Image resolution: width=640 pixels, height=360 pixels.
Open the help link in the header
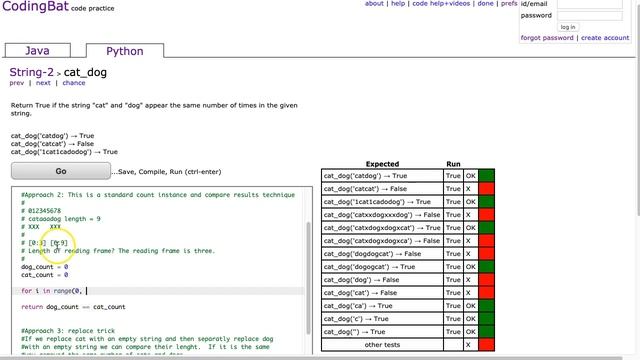[398, 4]
